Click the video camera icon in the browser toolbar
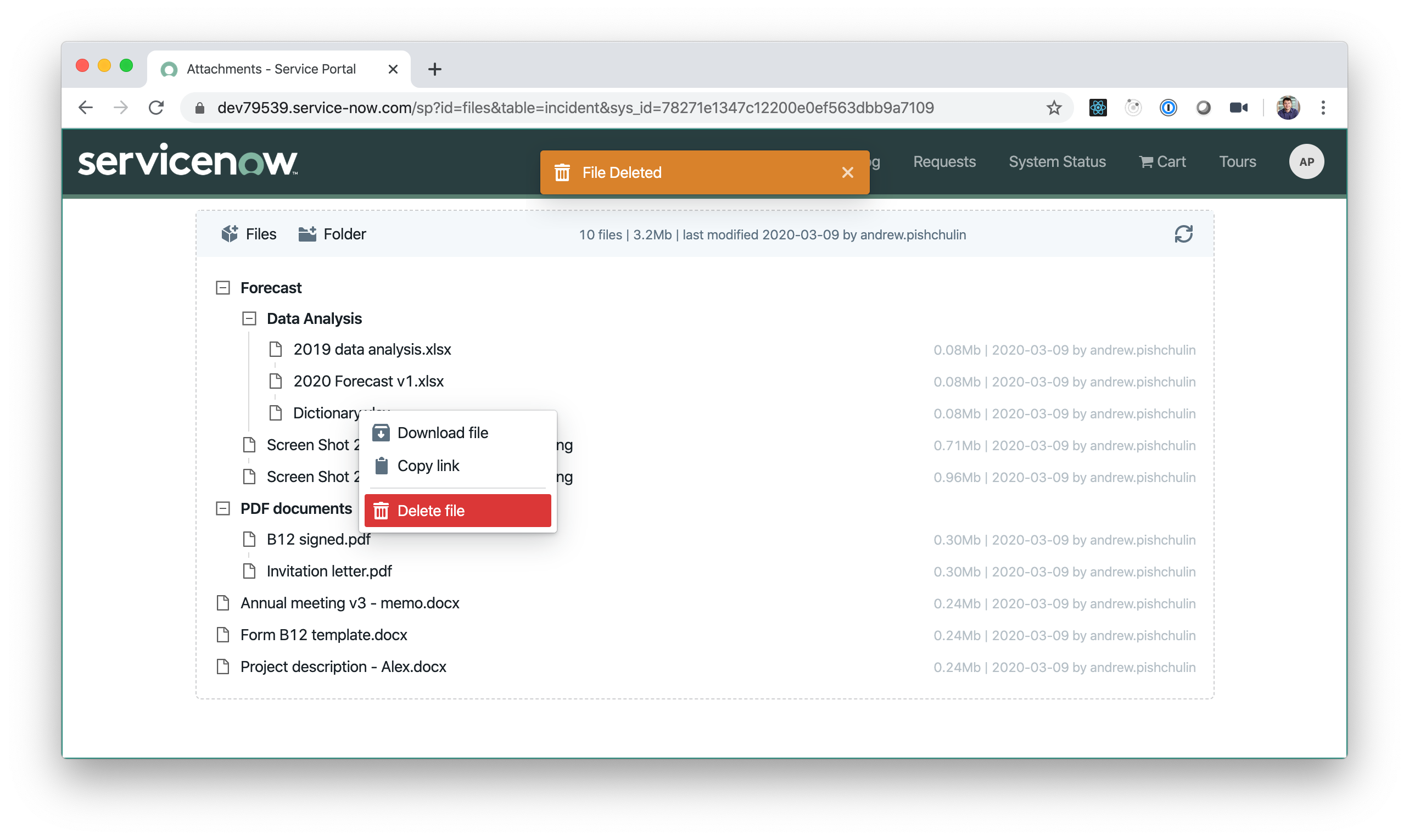This screenshot has height=840, width=1409. click(1239, 108)
